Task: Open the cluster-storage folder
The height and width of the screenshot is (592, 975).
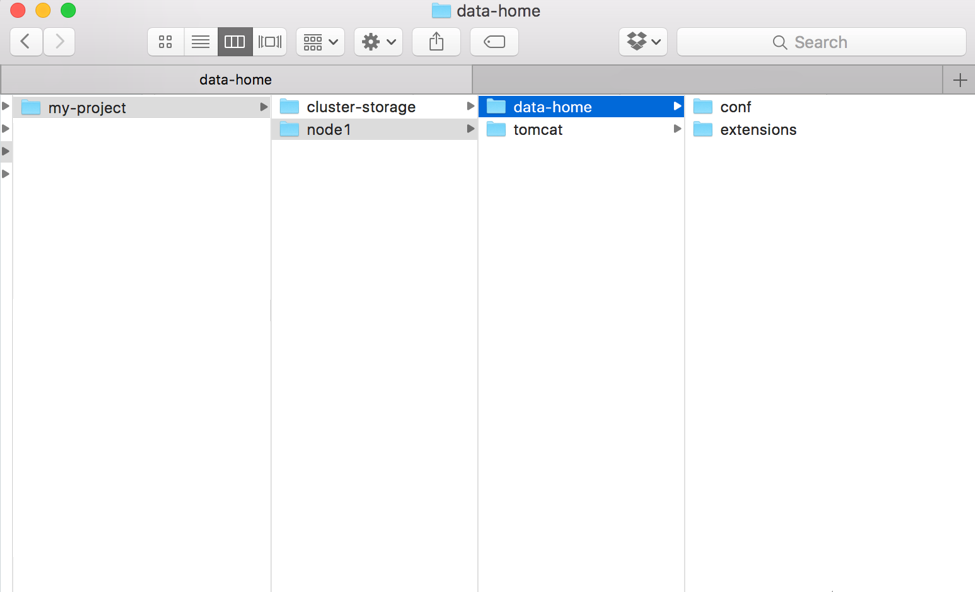Action: pos(360,106)
